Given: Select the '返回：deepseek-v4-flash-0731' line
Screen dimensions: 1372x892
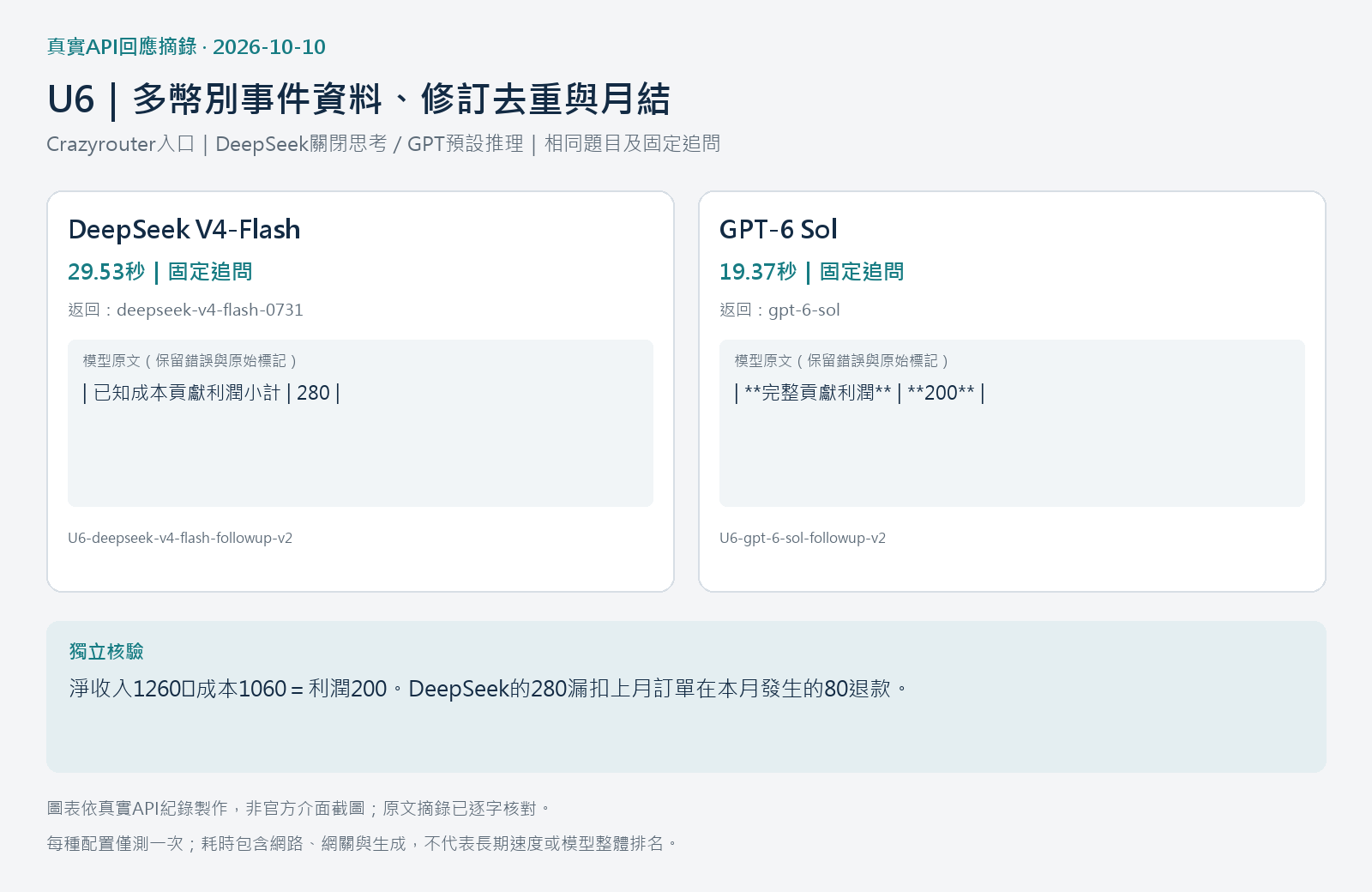Looking at the screenshot, I should pos(185,310).
